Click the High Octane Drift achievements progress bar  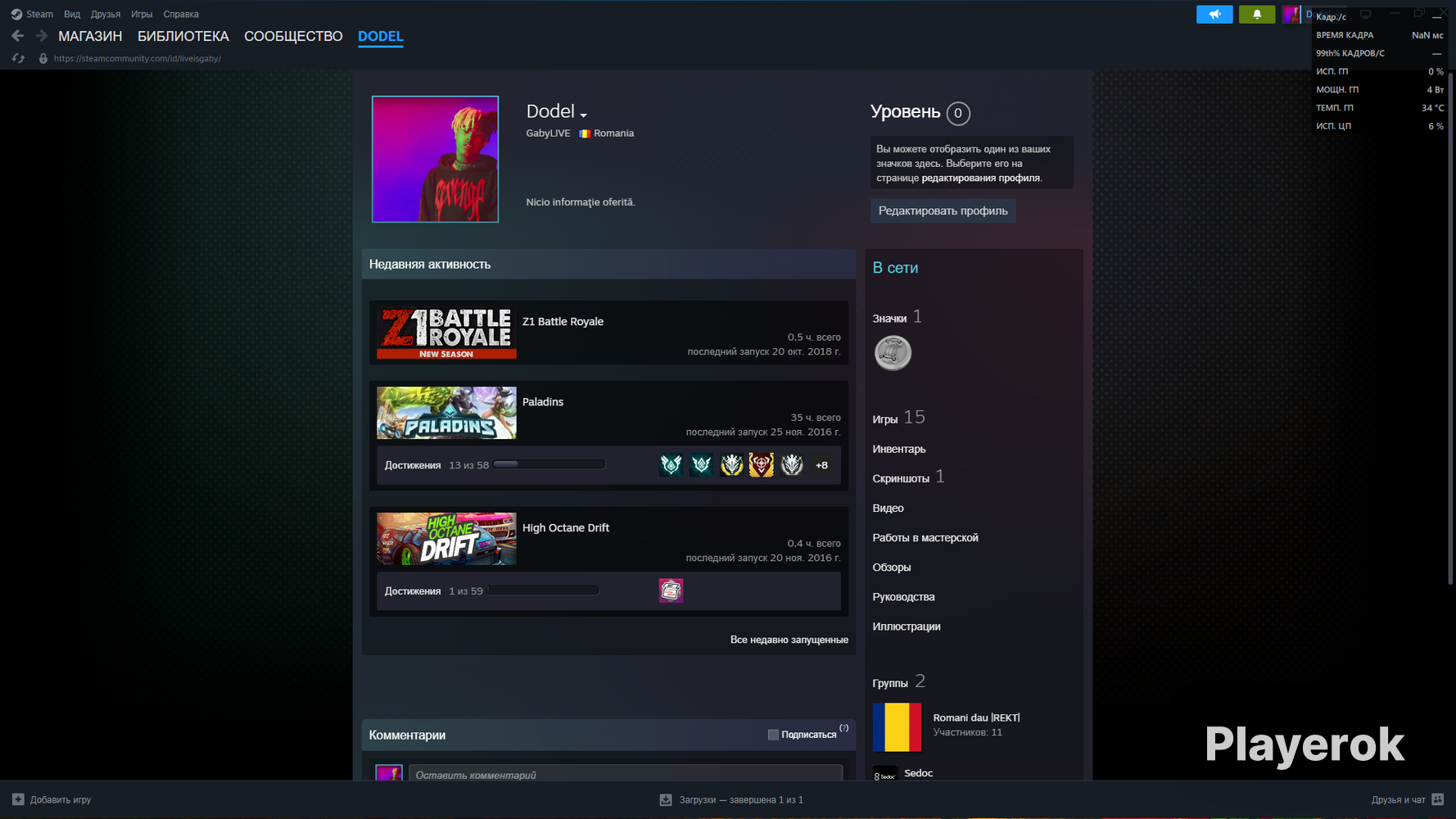pos(543,590)
